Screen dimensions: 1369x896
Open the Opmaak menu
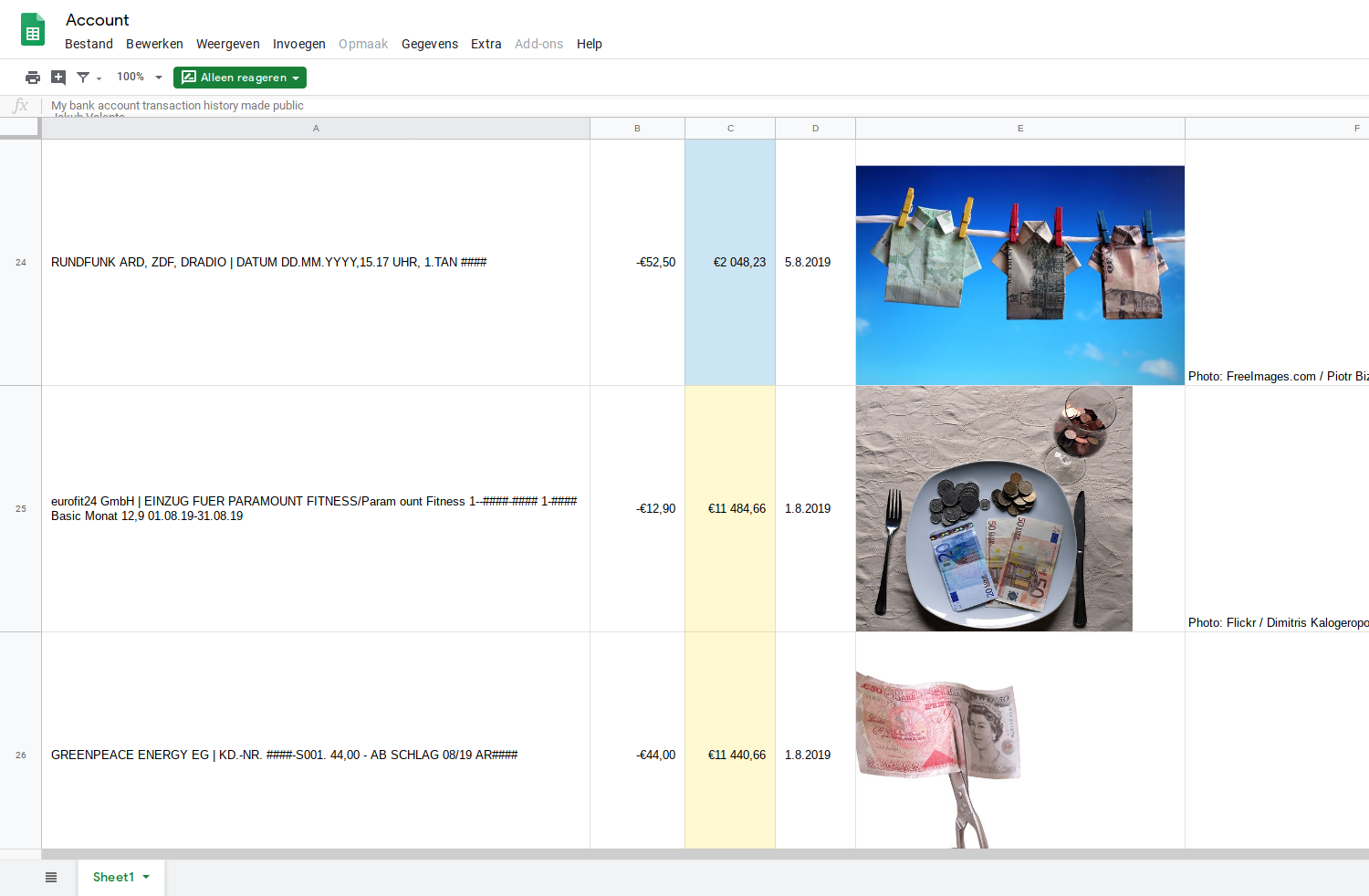pos(363,44)
